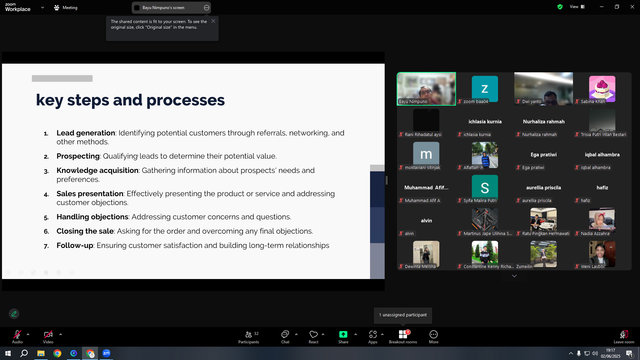Select Dwi yanto's video tile
Viewport: 640px width, 360px height.
[544, 89]
